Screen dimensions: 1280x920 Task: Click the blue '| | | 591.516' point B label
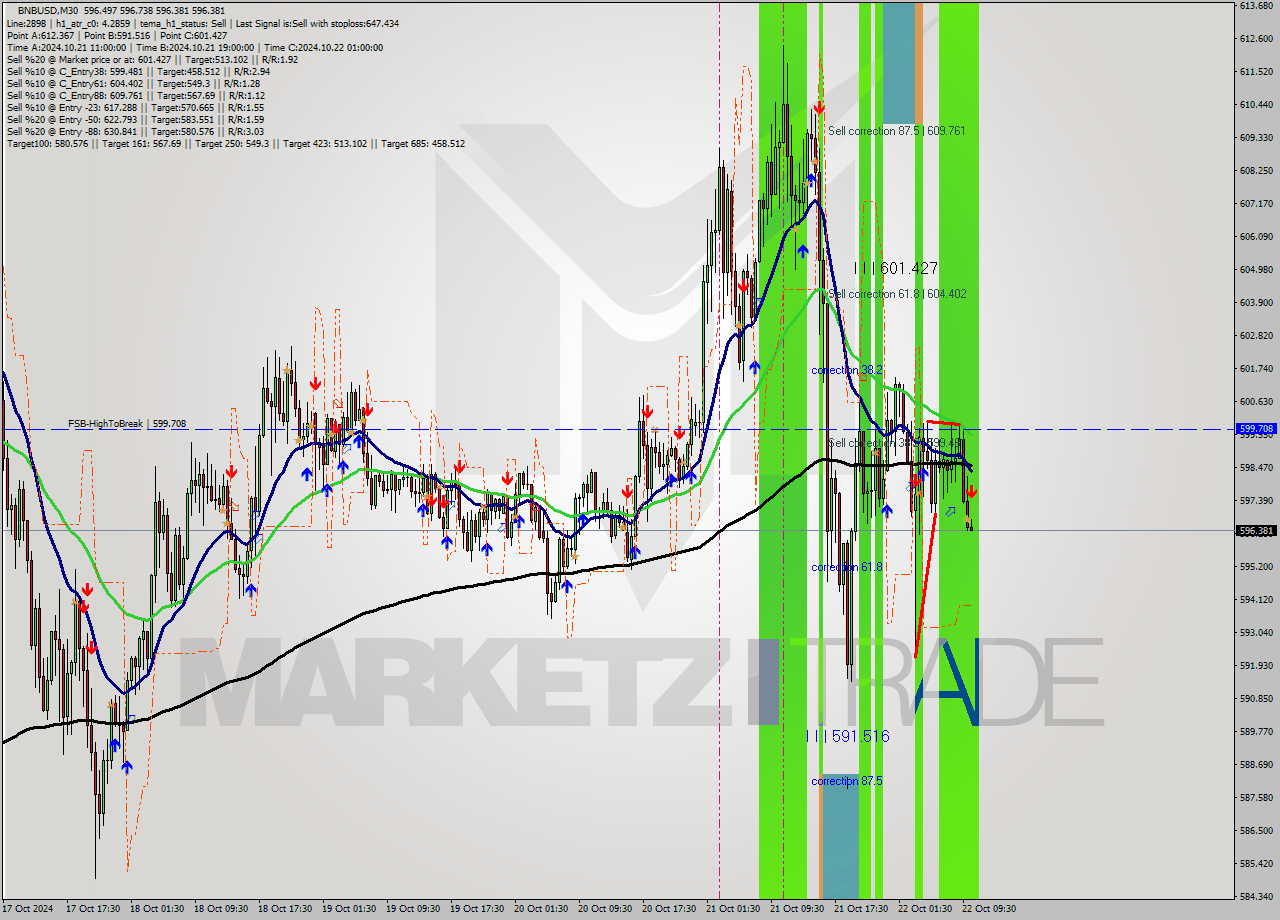pyautogui.click(x=848, y=736)
